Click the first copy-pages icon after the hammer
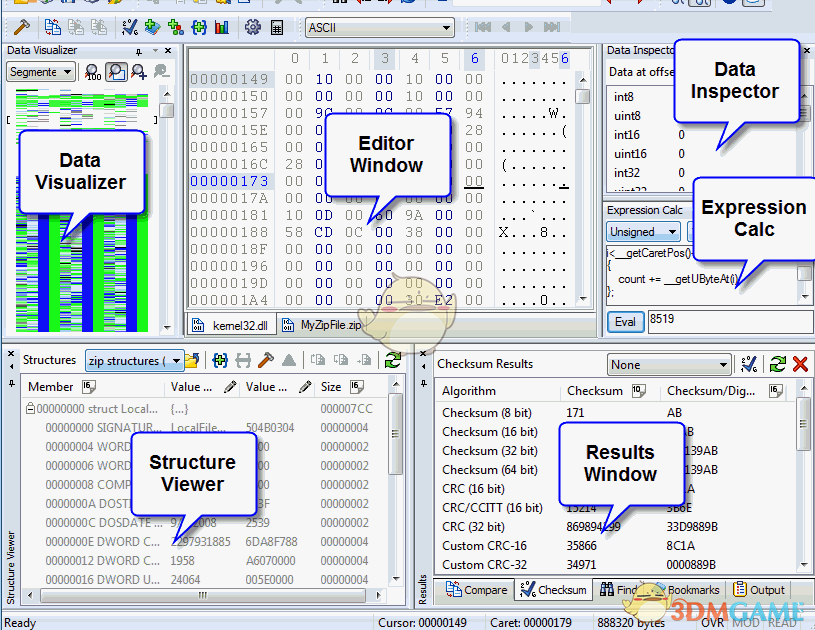The image size is (815, 630). click(52, 27)
